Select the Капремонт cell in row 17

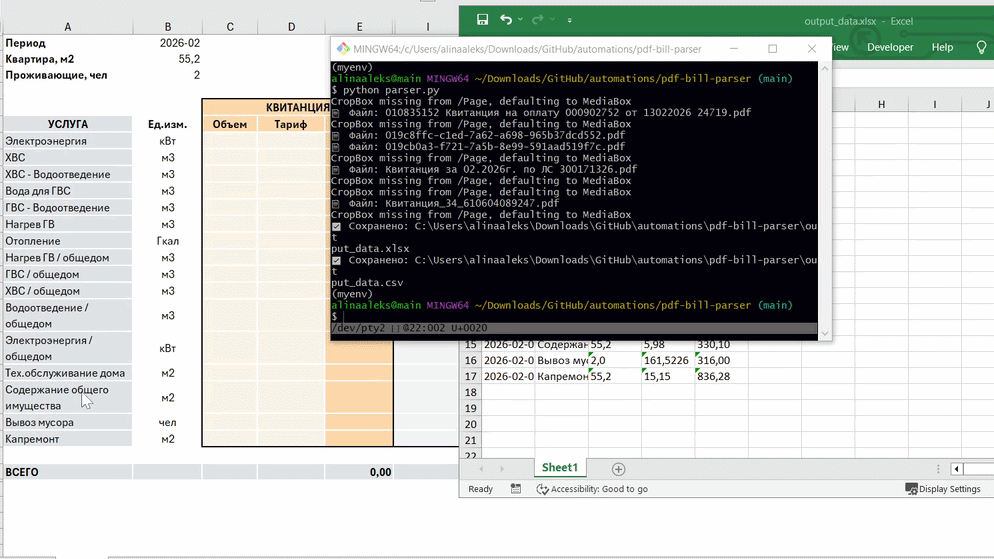tap(562, 376)
